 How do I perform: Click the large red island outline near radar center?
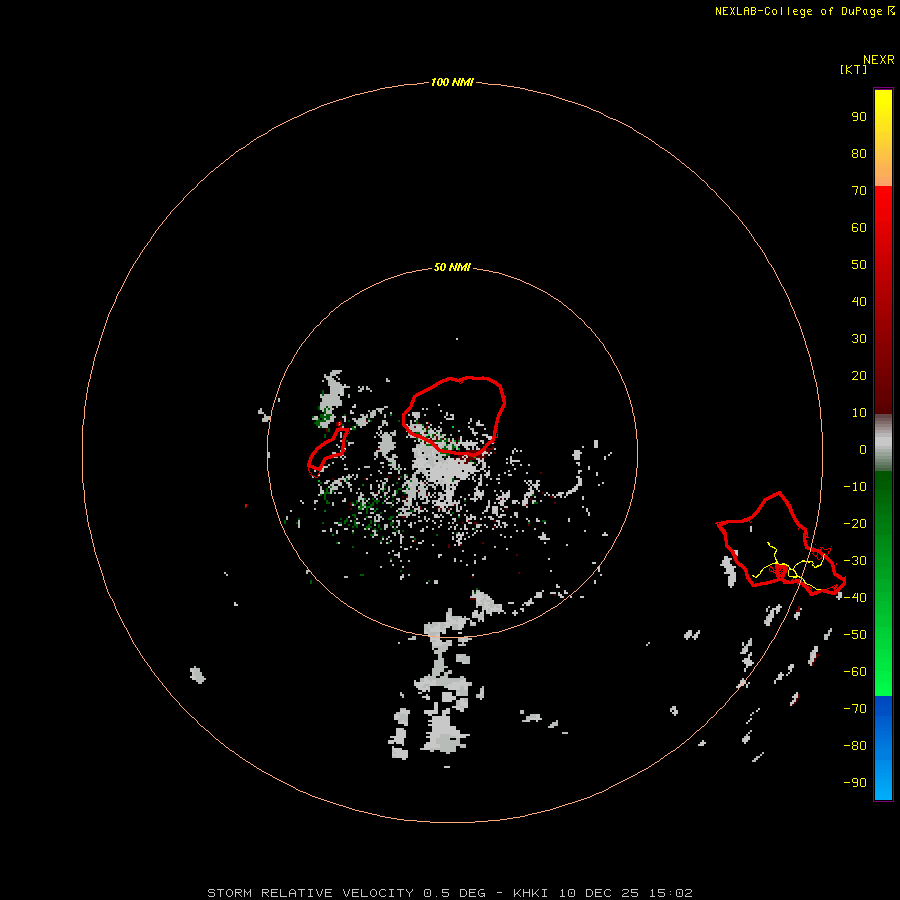[x=453, y=416]
